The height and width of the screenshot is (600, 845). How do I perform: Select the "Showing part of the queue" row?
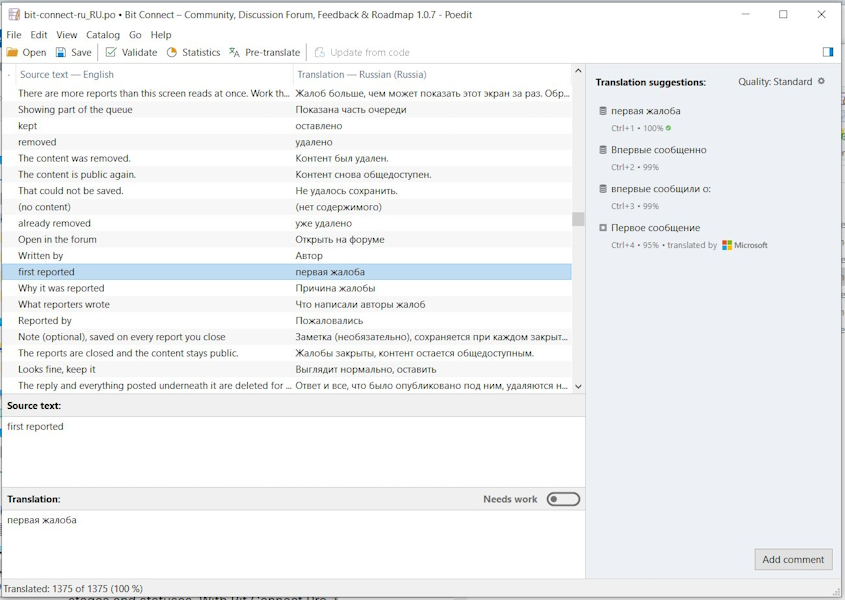click(x=287, y=109)
